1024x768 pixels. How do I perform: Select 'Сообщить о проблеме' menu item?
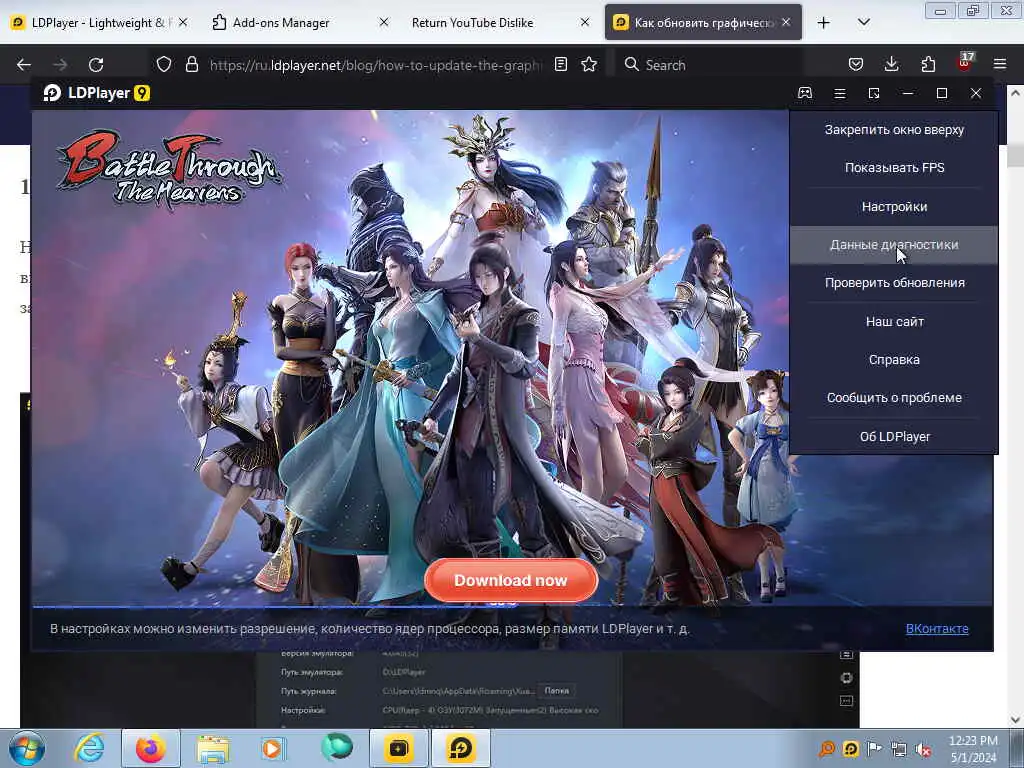tap(894, 398)
